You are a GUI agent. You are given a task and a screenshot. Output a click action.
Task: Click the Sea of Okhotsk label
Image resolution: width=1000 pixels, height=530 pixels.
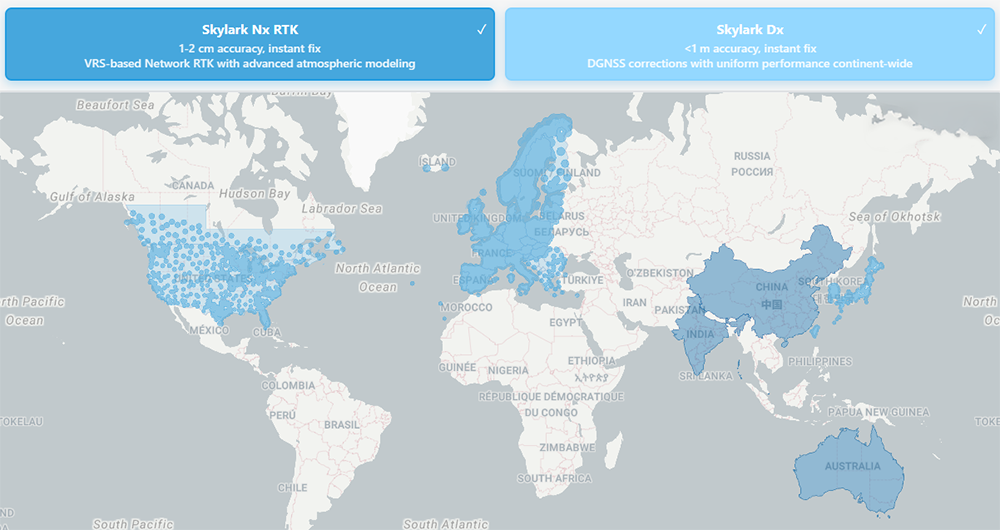pyautogui.click(x=894, y=217)
